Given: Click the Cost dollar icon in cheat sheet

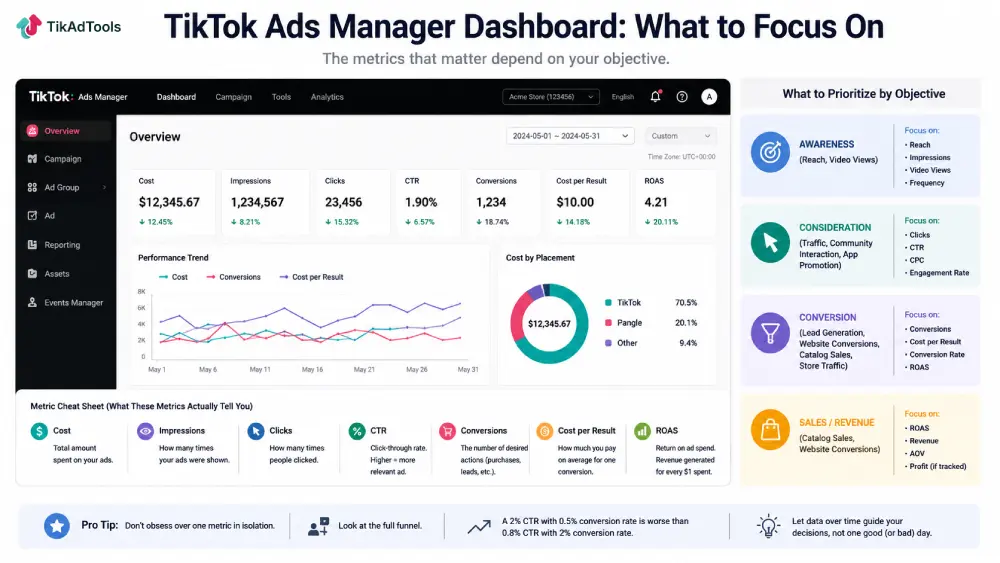Looking at the screenshot, I should 39,431.
